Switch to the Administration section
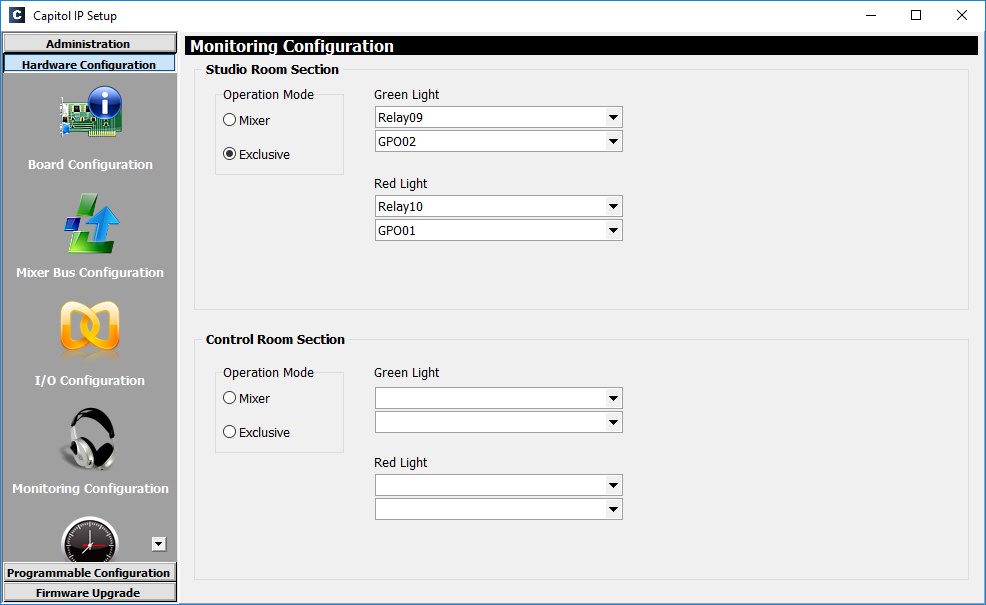Image resolution: width=986 pixels, height=605 pixels. click(89, 43)
